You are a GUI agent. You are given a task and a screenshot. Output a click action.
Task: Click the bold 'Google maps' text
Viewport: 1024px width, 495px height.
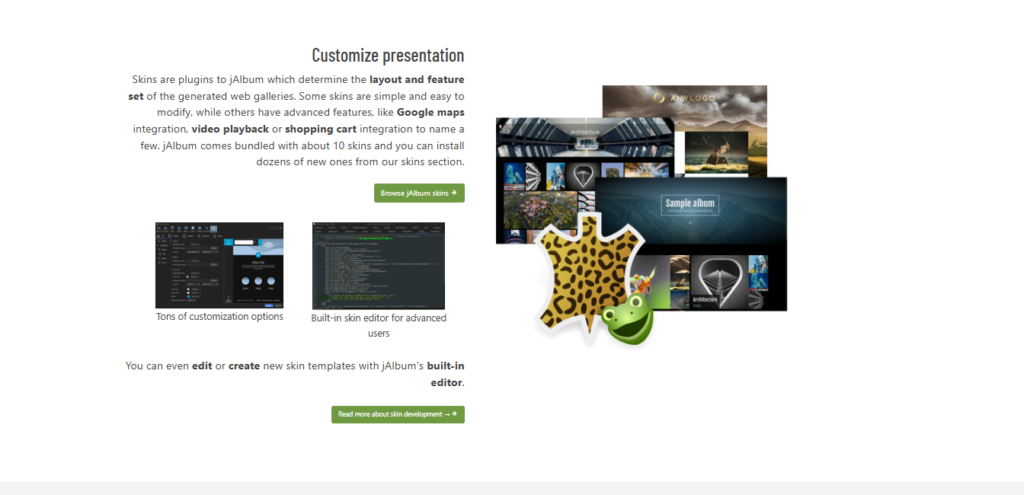pyautogui.click(x=430, y=112)
